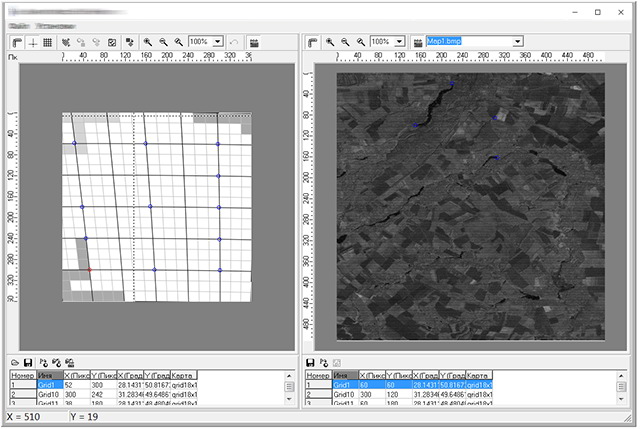Image resolution: width=640 pixels, height=429 pixels.
Task: Select the corner tool in right toolbar
Action: coord(313,42)
